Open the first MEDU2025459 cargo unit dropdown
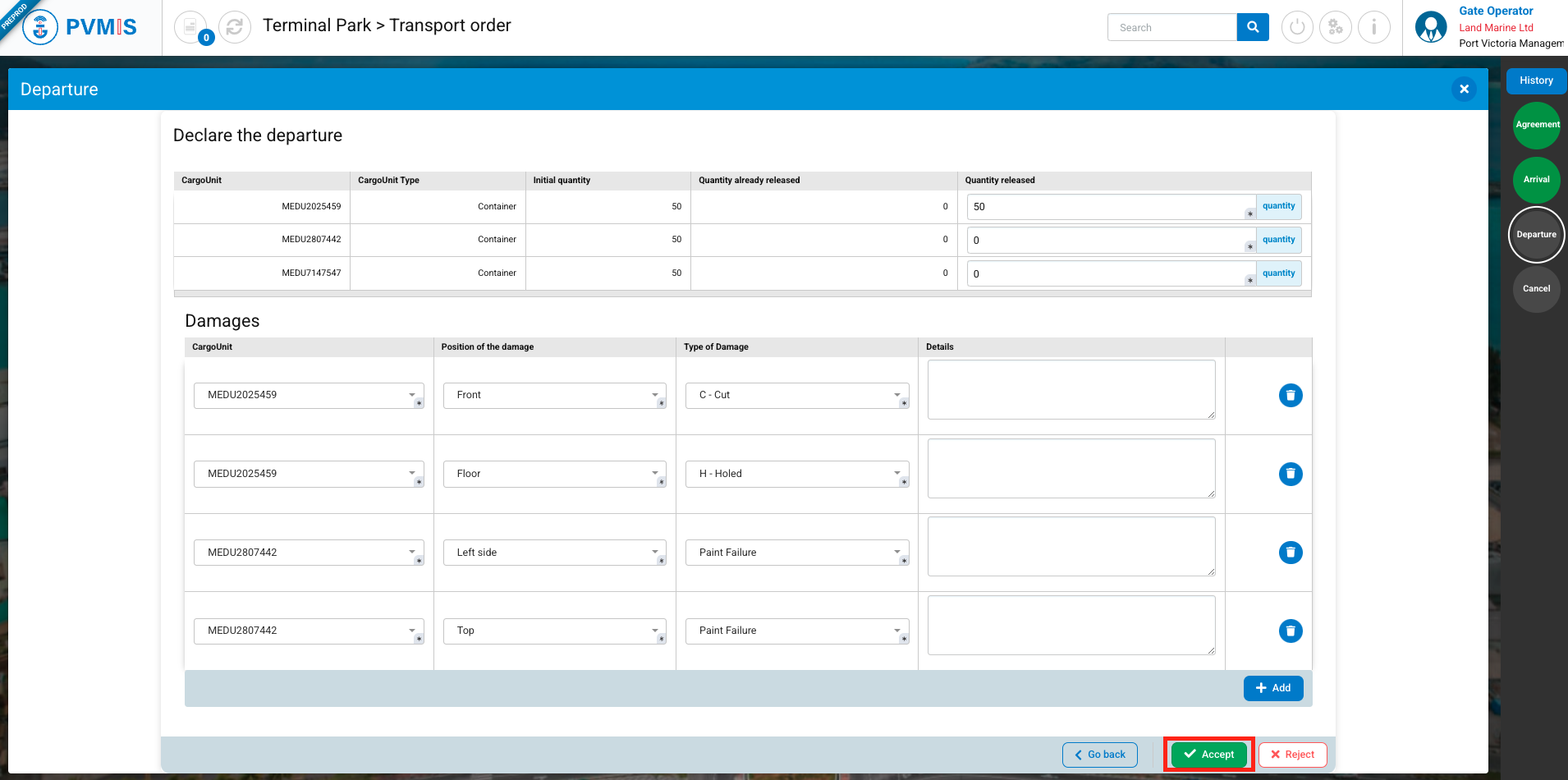This screenshot has width=1568, height=780. tap(308, 395)
